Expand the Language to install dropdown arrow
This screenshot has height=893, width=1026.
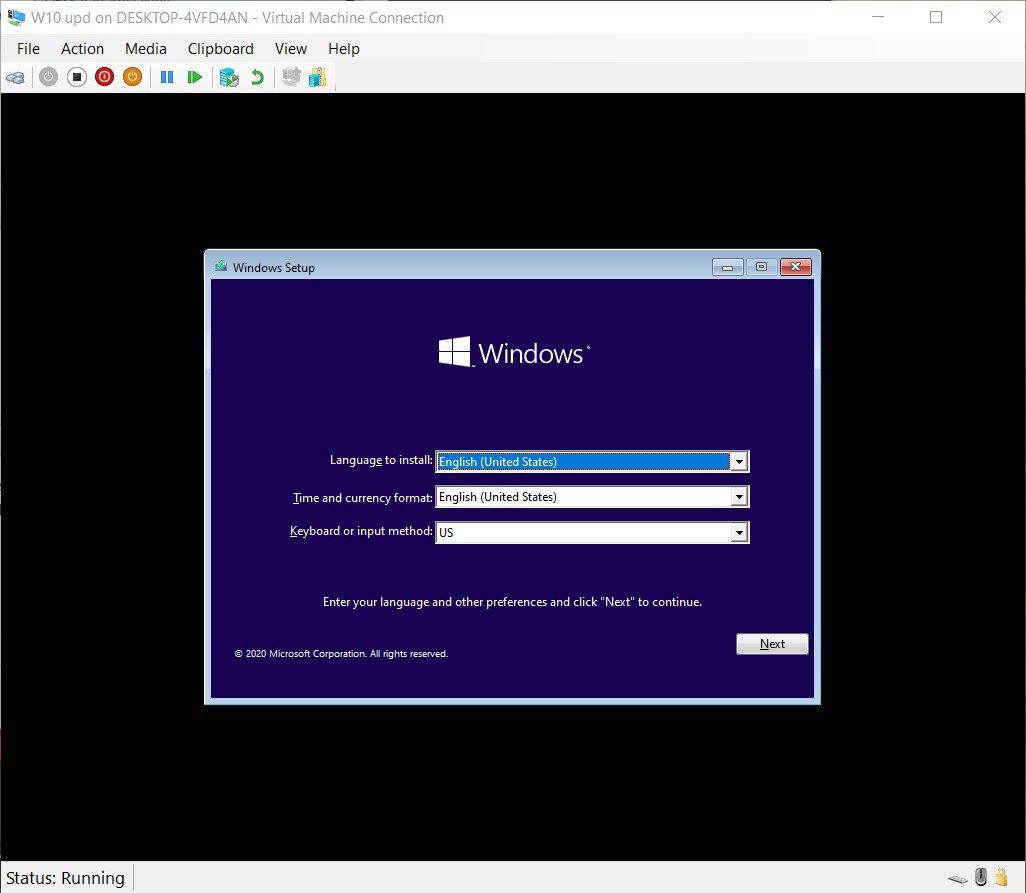[739, 462]
